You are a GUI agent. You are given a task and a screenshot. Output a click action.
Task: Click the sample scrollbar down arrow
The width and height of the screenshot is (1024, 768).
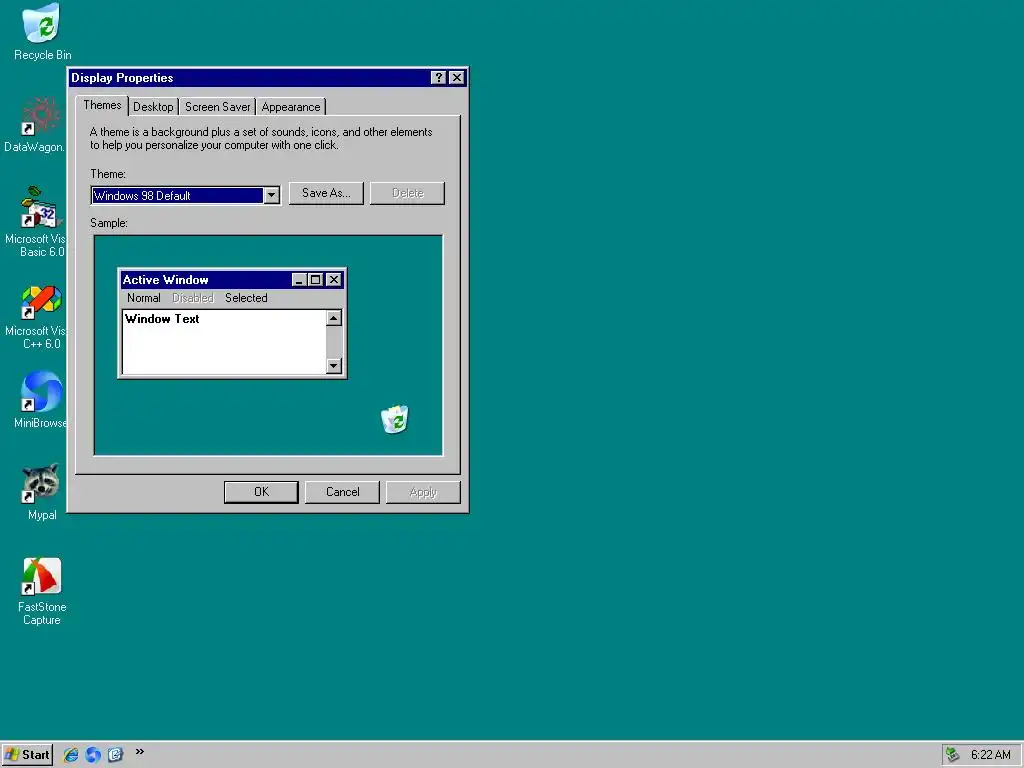click(334, 366)
